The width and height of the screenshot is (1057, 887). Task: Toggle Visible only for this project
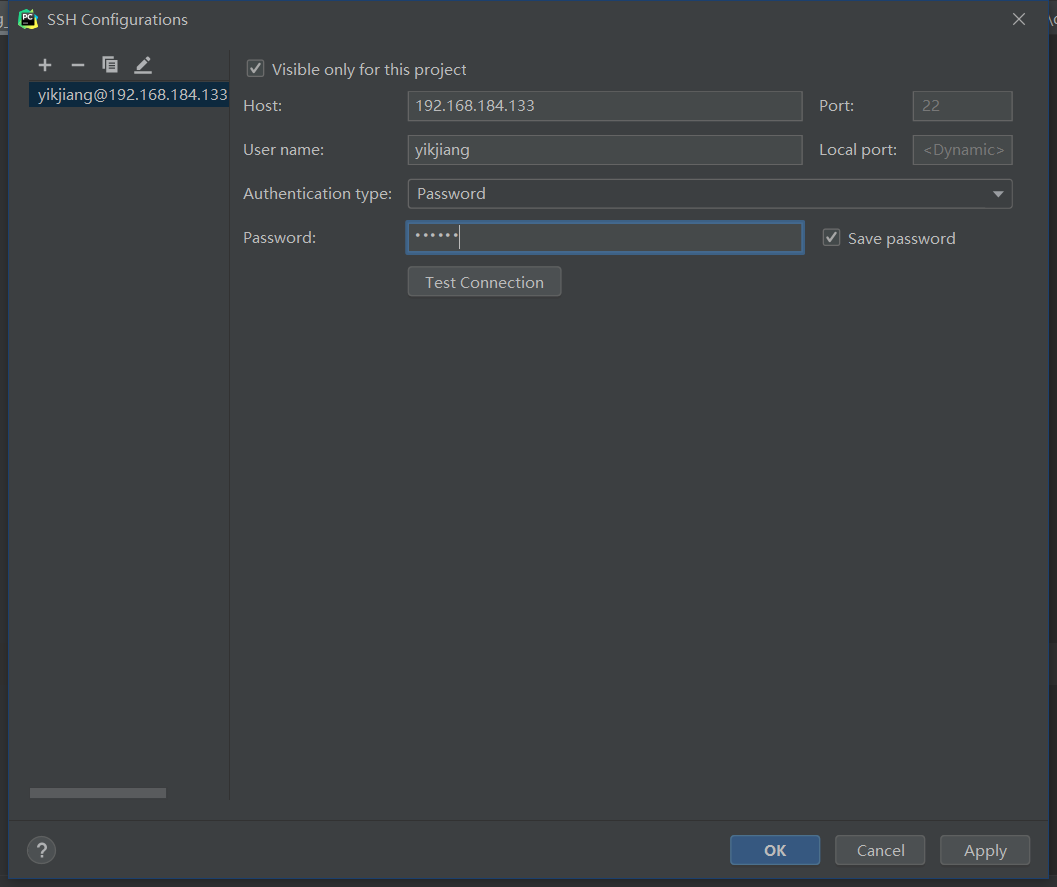[255, 69]
